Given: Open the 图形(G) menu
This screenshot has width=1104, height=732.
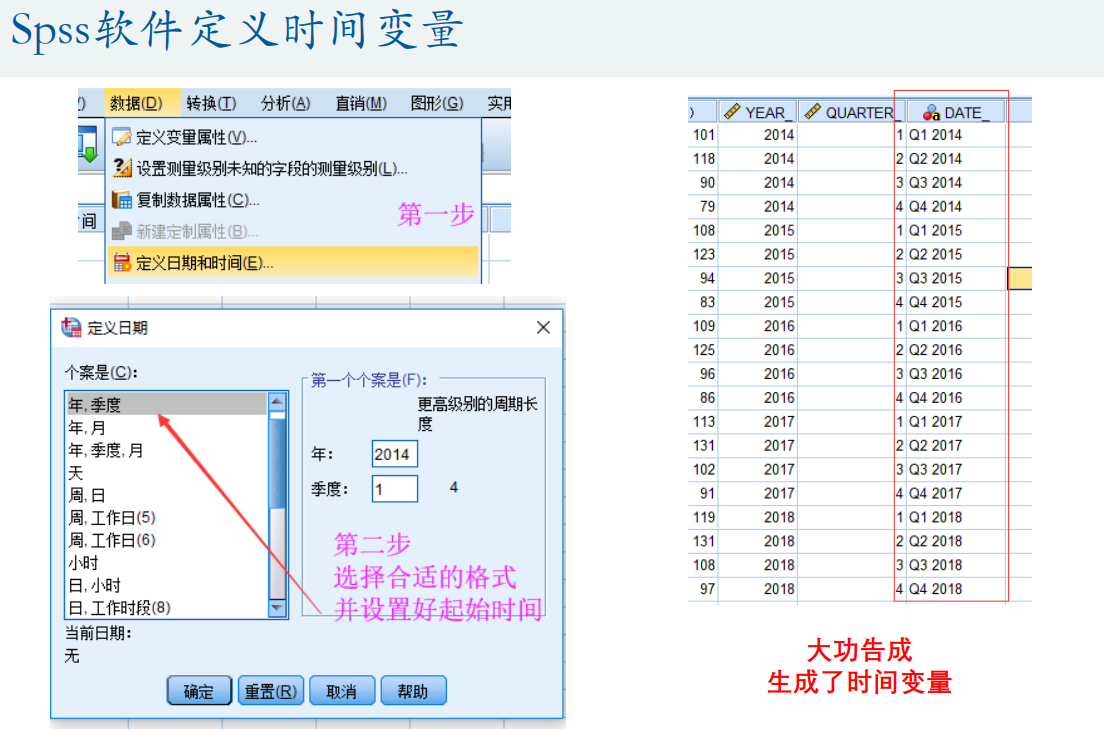Looking at the screenshot, I should (437, 103).
